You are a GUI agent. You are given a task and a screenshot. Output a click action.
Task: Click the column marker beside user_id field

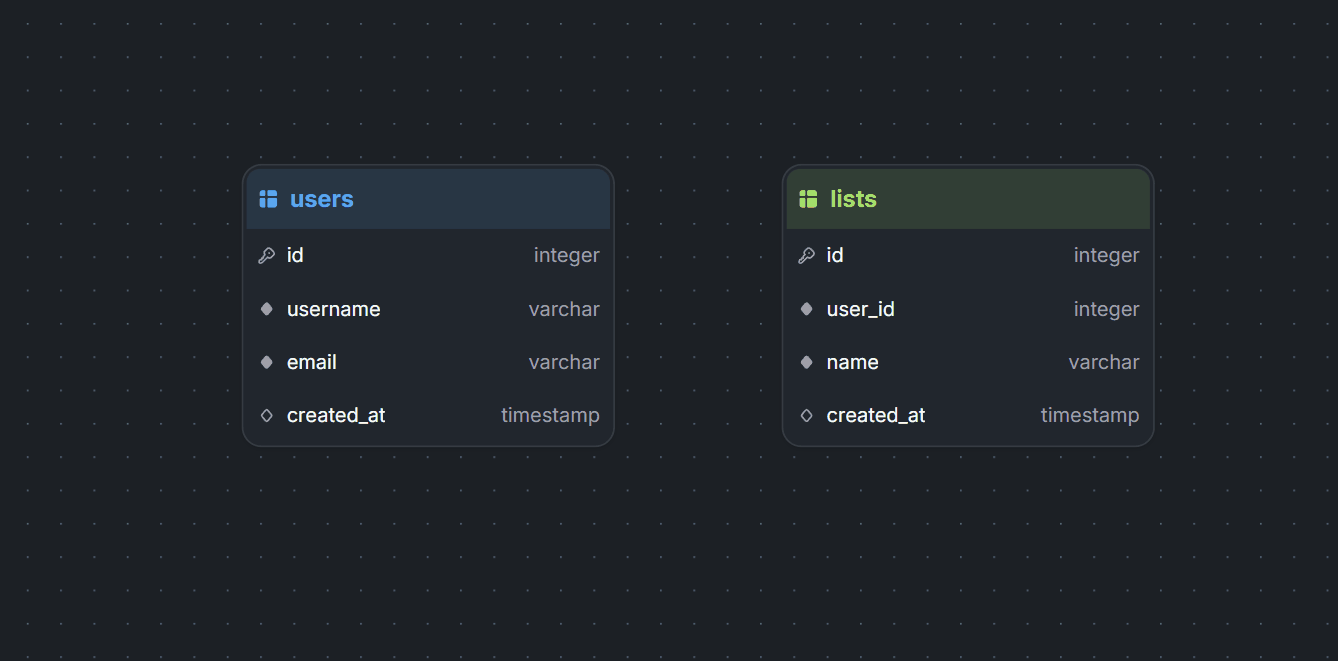806,309
